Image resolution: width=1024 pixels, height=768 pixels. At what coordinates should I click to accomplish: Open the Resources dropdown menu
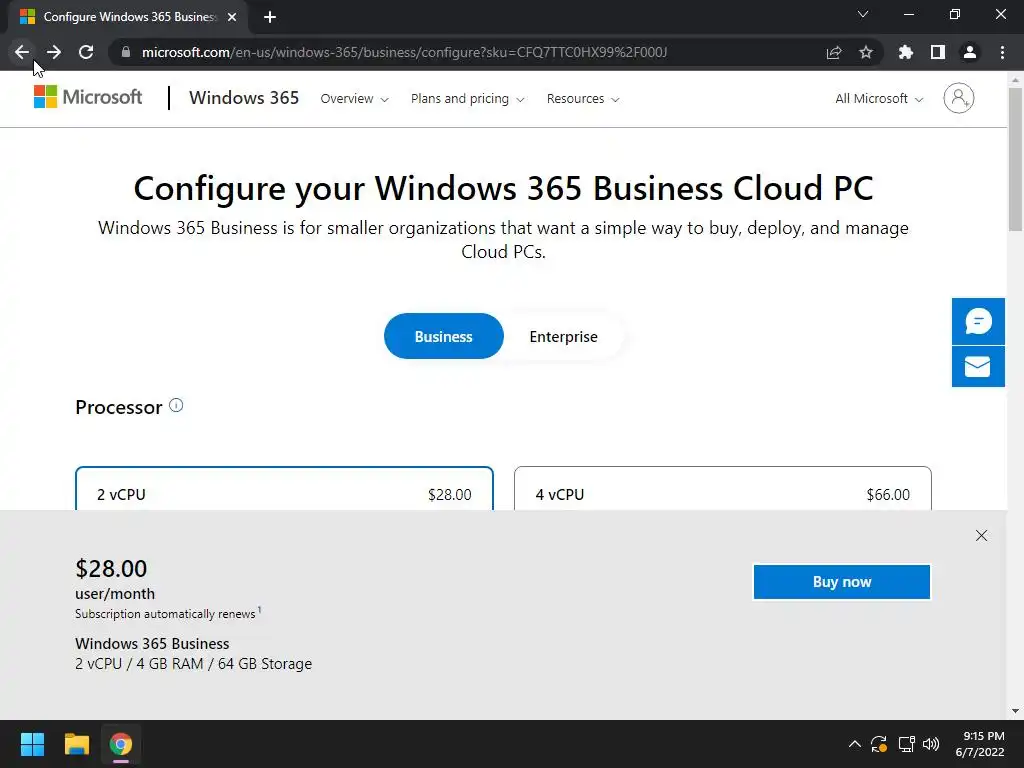coord(582,99)
